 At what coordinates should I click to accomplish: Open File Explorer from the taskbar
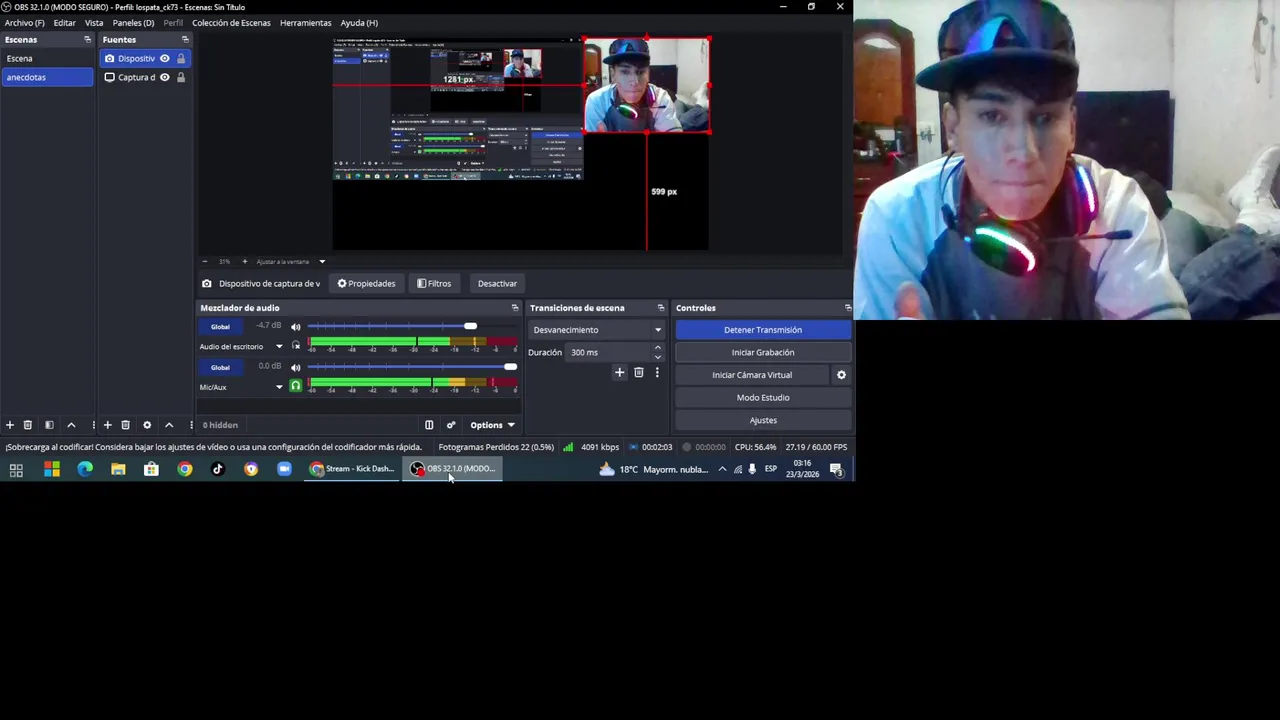[x=118, y=469]
